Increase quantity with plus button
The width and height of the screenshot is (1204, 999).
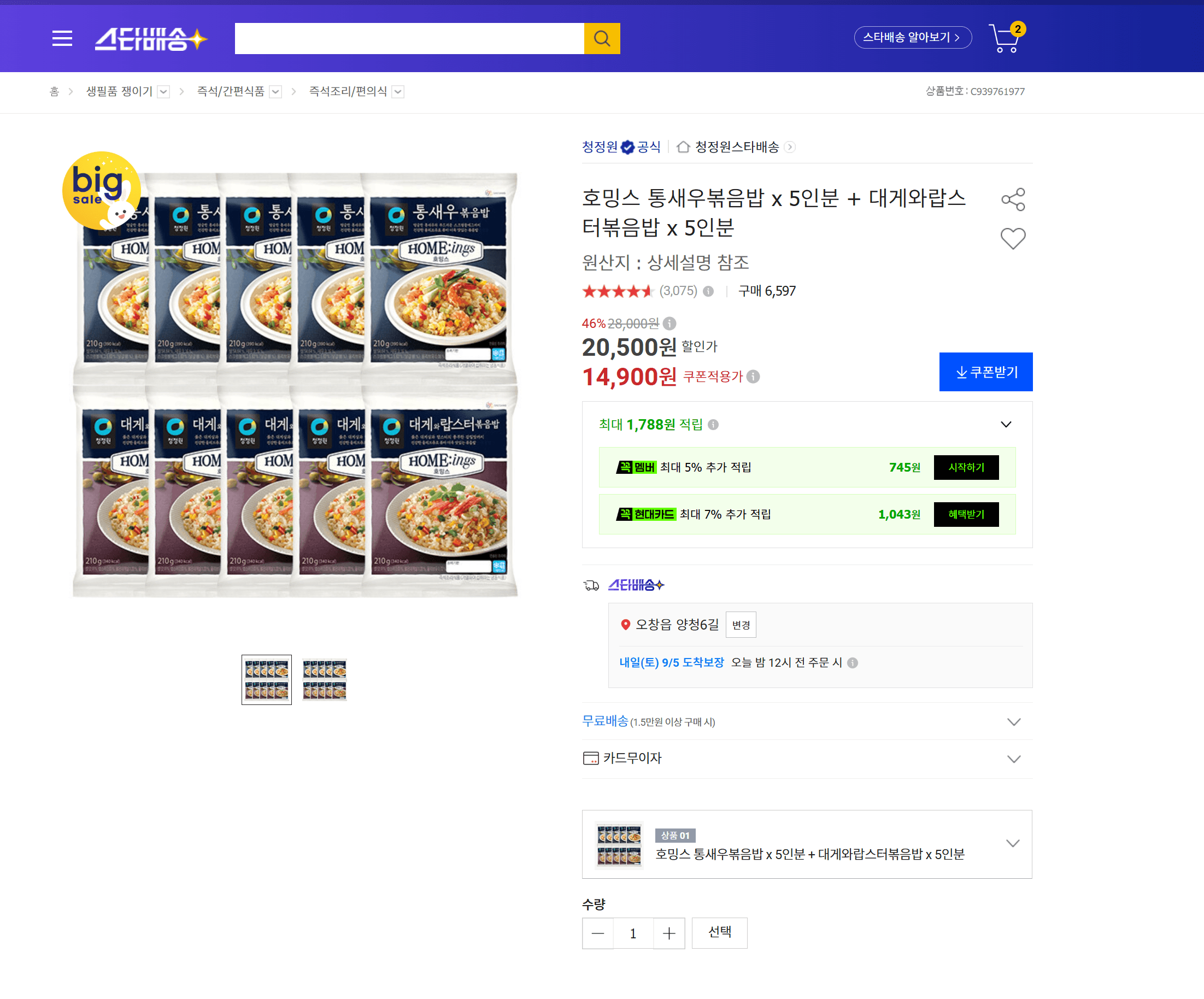tap(669, 933)
